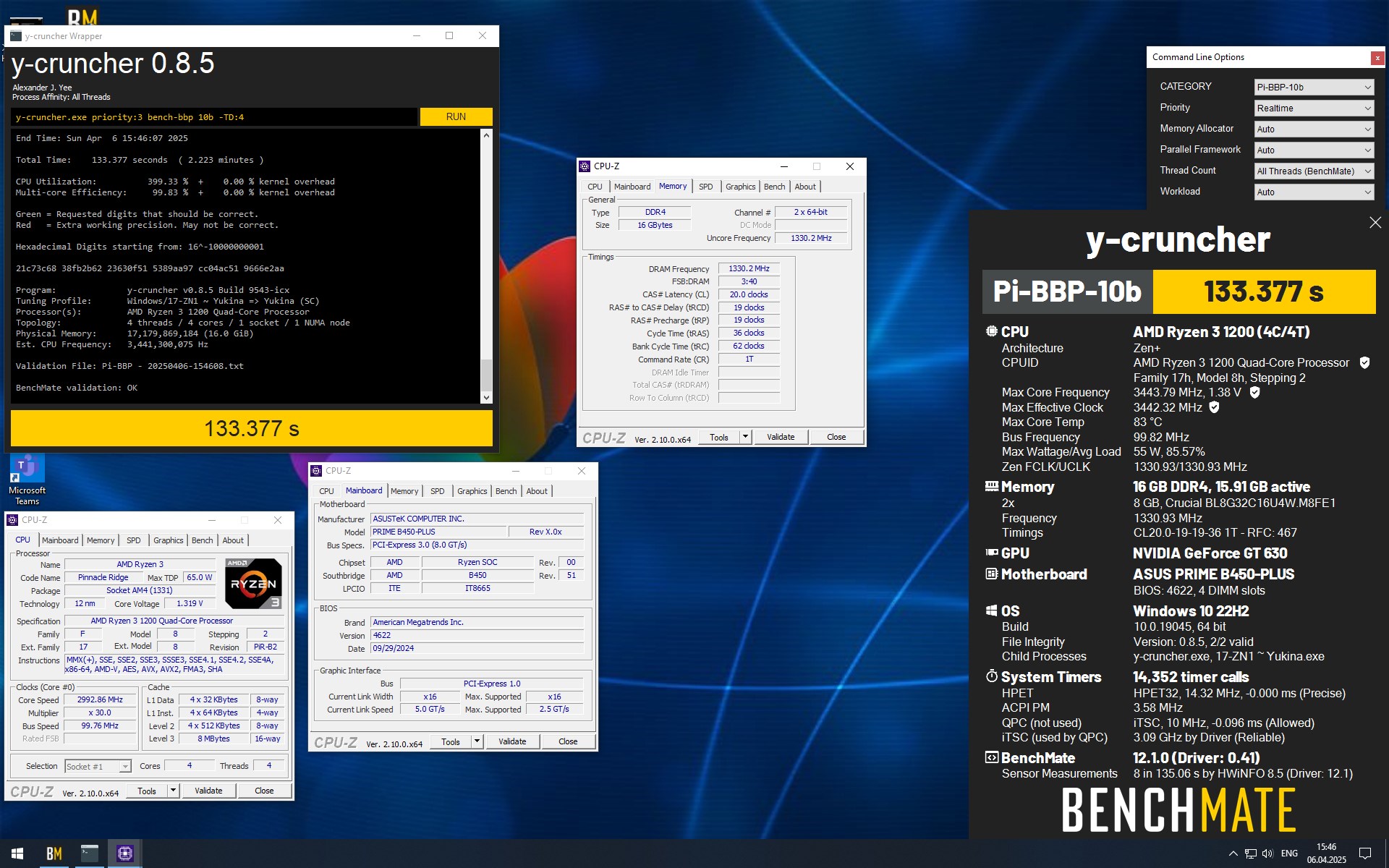Open the Socket #1 selection dropdown
Image resolution: width=1389 pixels, height=868 pixels.
pyautogui.click(x=98, y=766)
